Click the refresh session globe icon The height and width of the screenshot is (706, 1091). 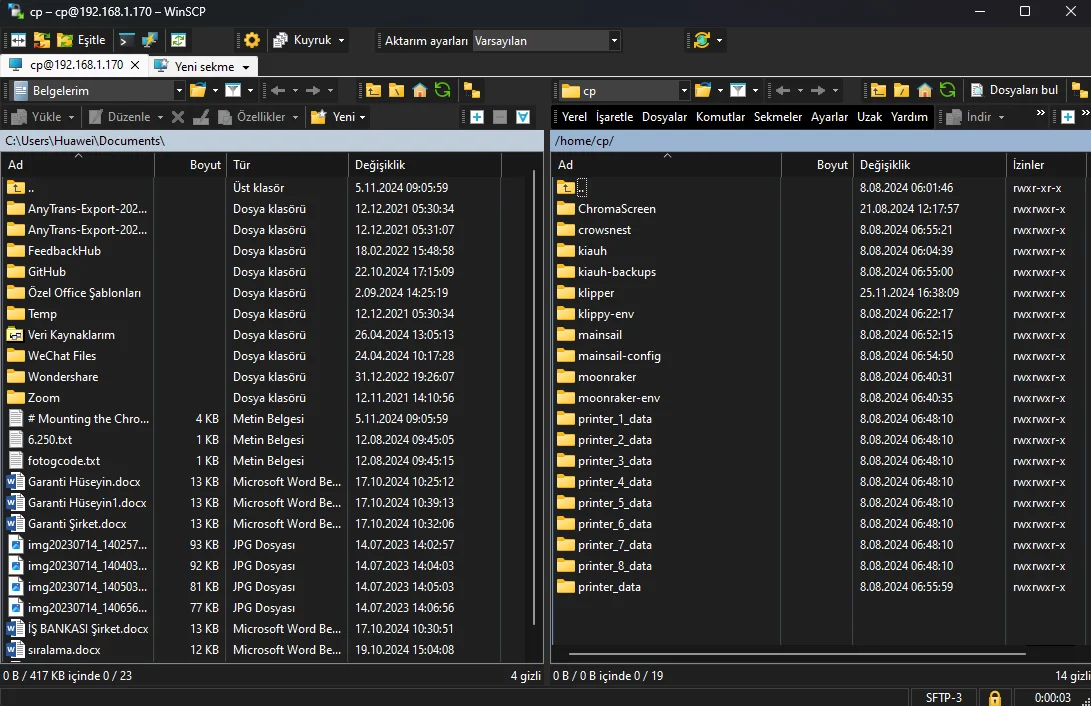pos(702,40)
